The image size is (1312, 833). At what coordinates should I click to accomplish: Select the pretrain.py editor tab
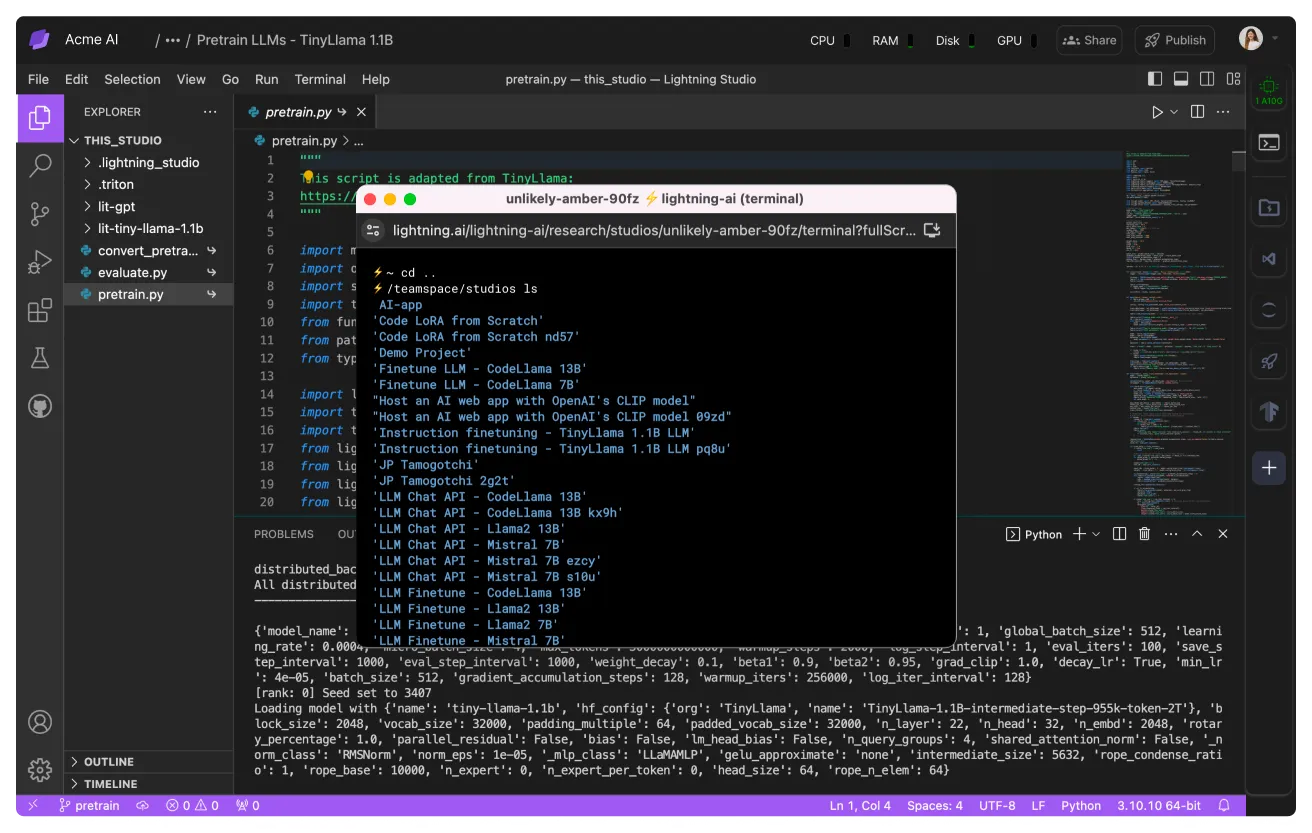coord(306,112)
